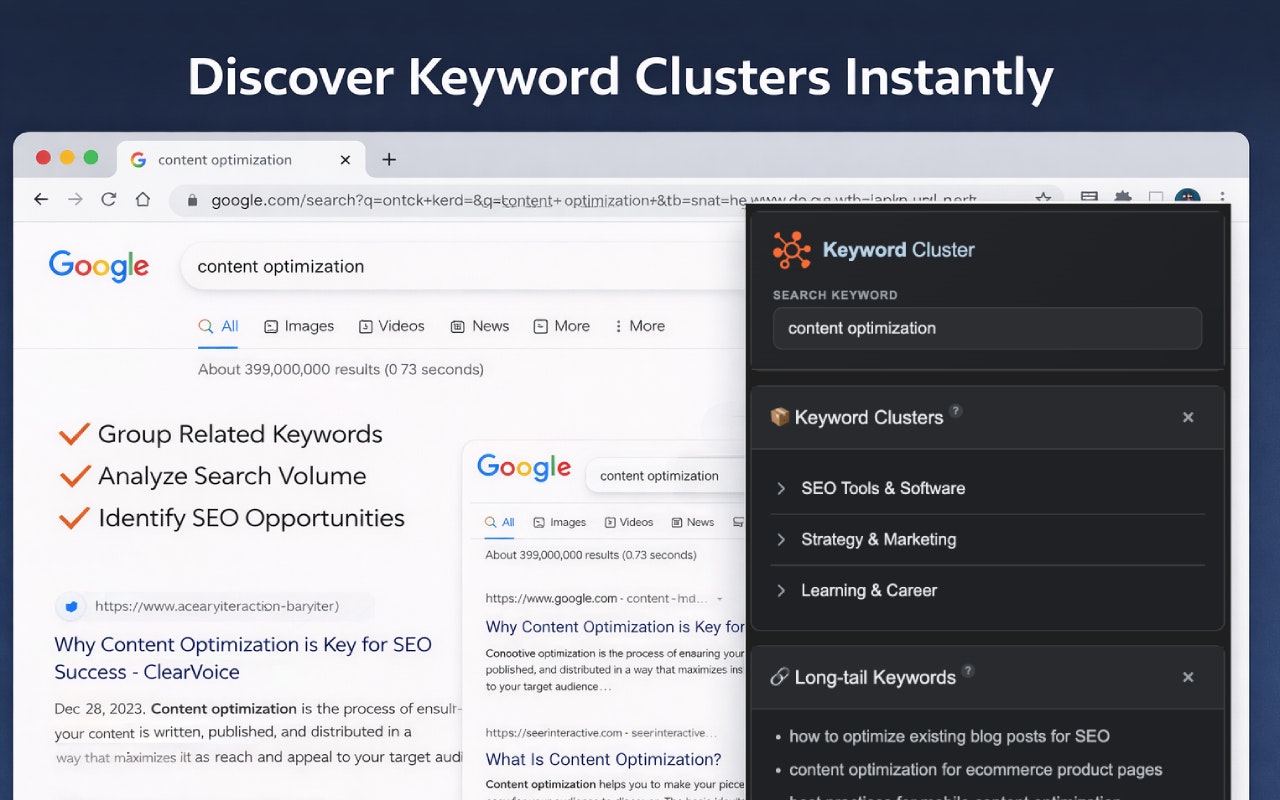Click the help icon beside Long-tail Keywords
This screenshot has width=1280, height=800.
click(967, 669)
